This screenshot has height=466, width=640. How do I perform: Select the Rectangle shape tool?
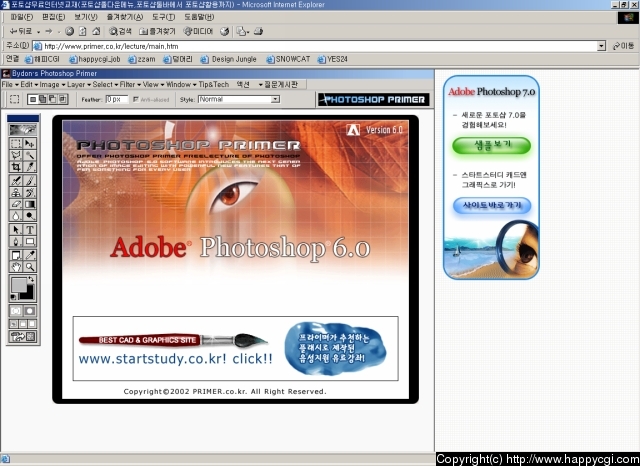29,242
